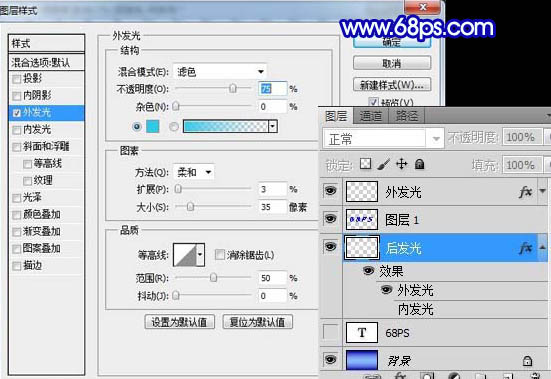Viewport: 551px width, 379px height.
Task: Click the lock icon on 背景 layer
Action: [527, 361]
